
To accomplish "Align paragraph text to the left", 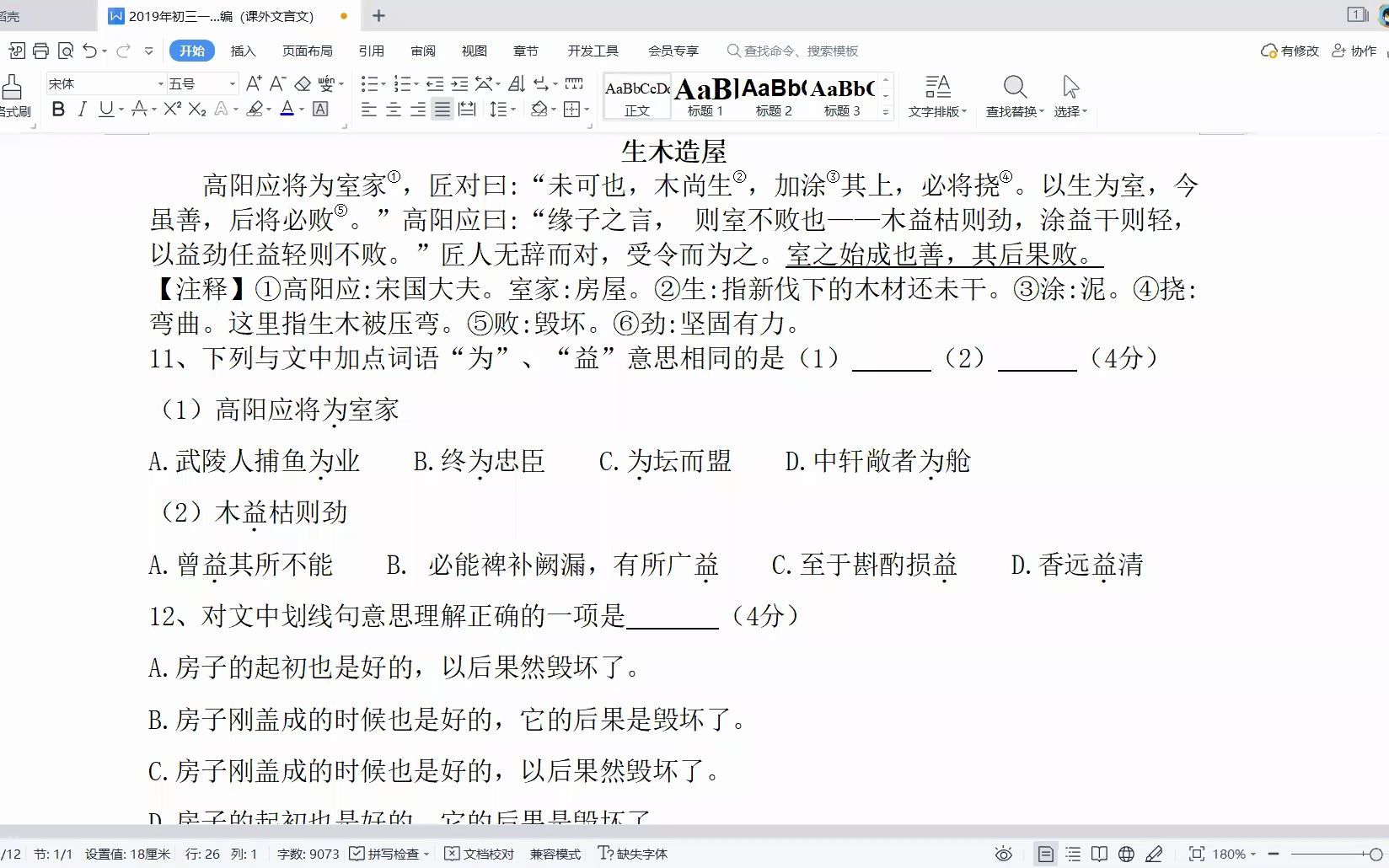I will [368, 110].
